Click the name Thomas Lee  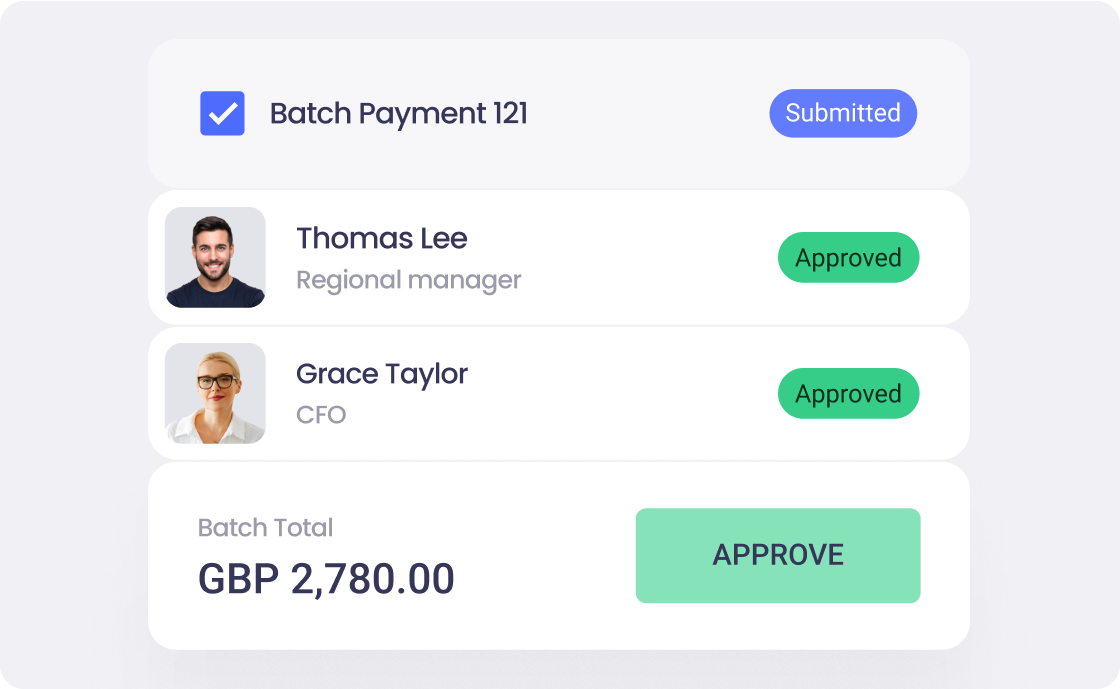click(x=382, y=238)
